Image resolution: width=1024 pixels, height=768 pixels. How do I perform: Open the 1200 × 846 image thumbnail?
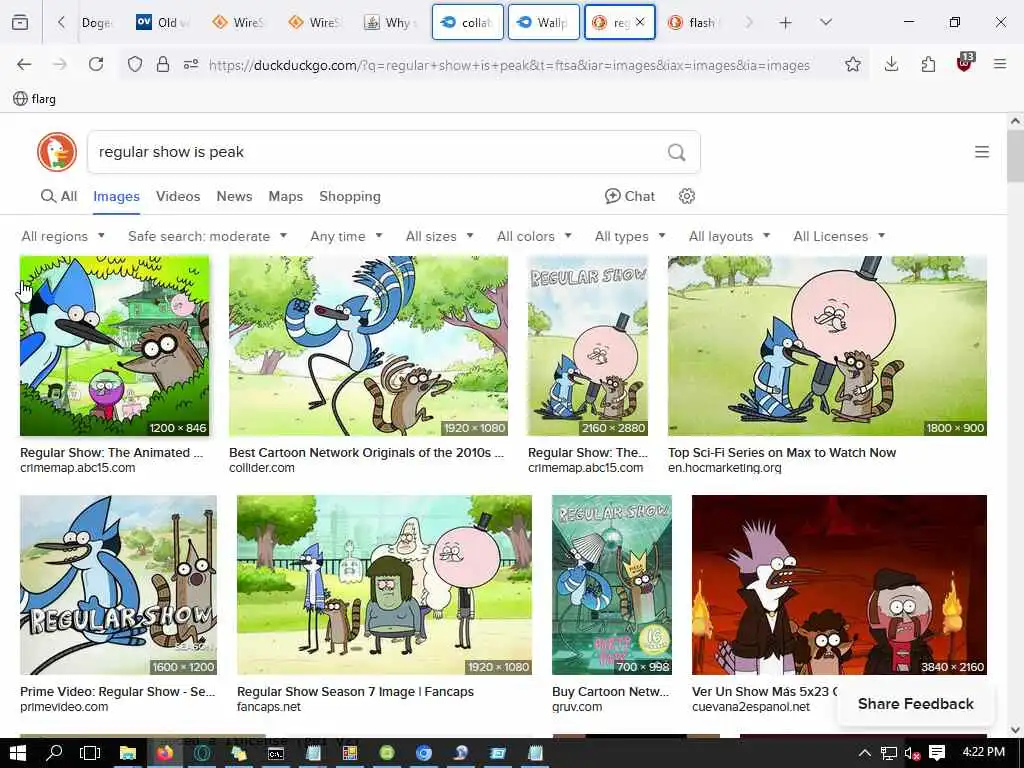coord(114,345)
